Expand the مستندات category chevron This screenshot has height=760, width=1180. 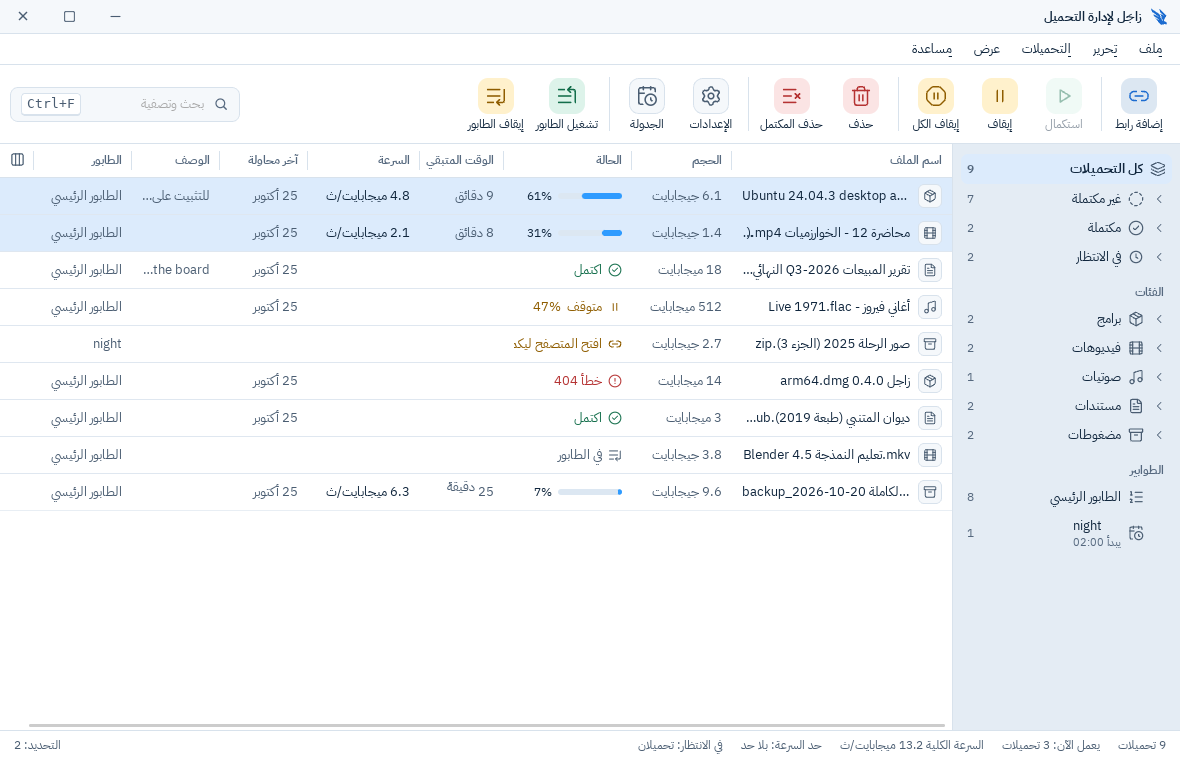(x=1159, y=406)
